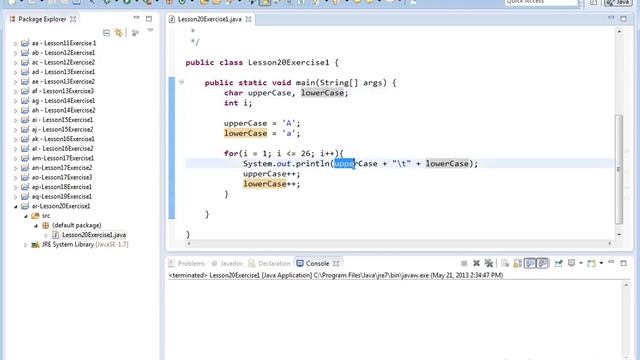This screenshot has height=360, width=640.
Task: Minimize the Console view
Action: tap(611, 262)
